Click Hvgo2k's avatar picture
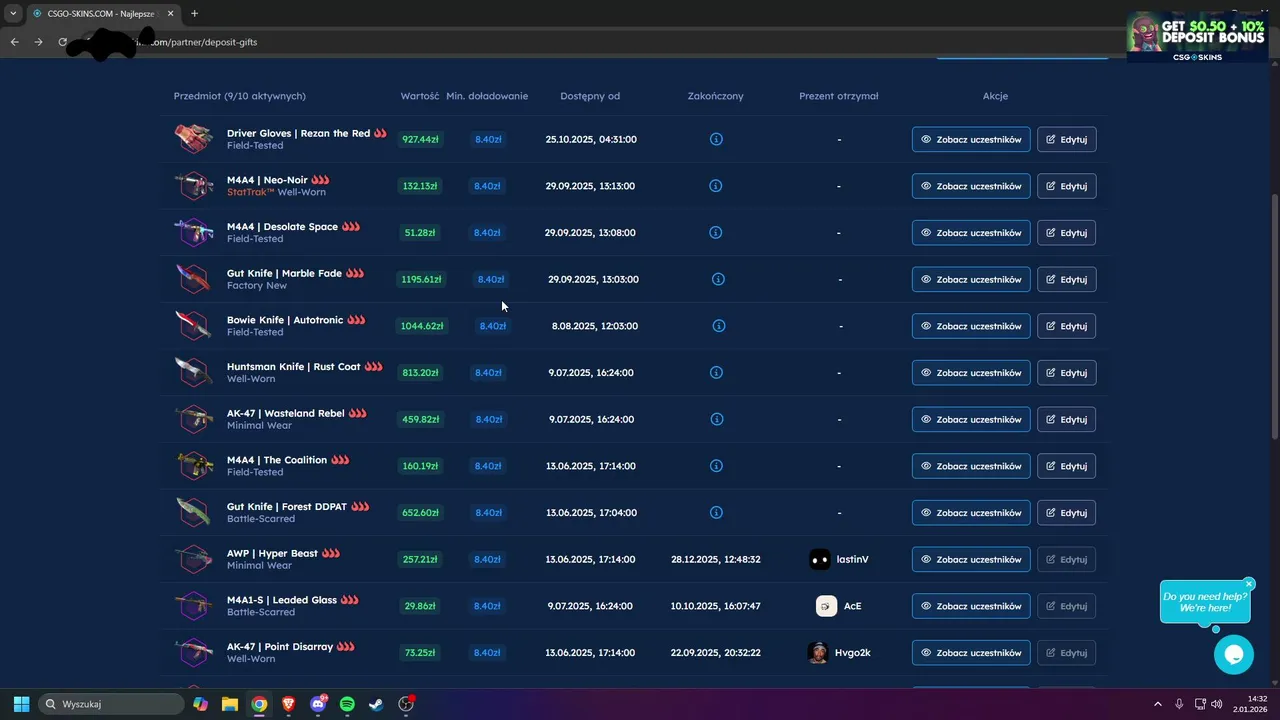1280x720 pixels. 818,652
